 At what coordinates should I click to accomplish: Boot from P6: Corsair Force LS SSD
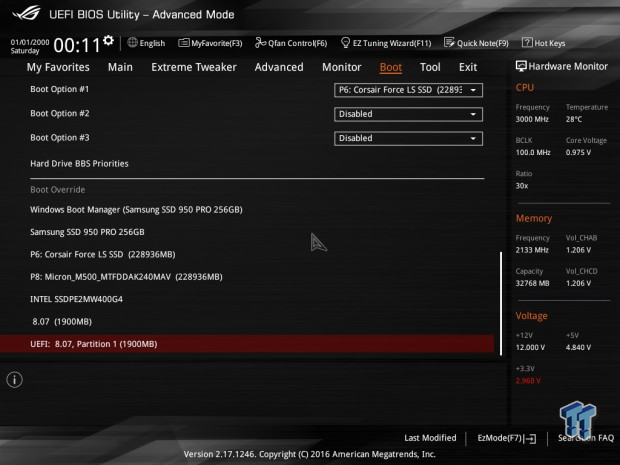pyautogui.click(x=103, y=255)
